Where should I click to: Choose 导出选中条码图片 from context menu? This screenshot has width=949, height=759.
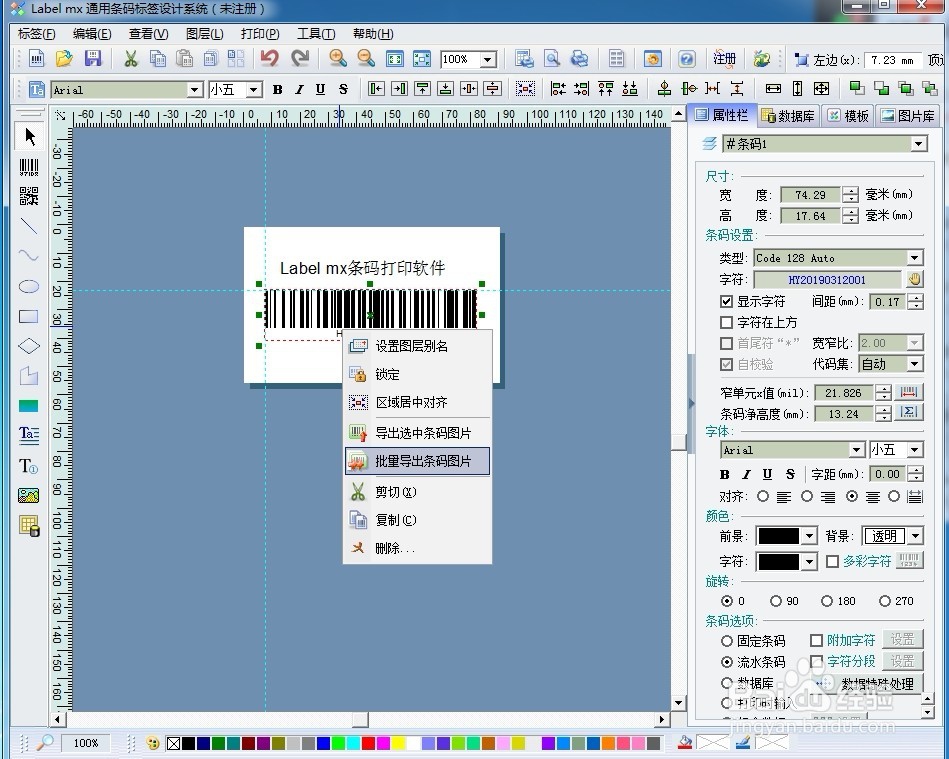[x=417, y=433]
